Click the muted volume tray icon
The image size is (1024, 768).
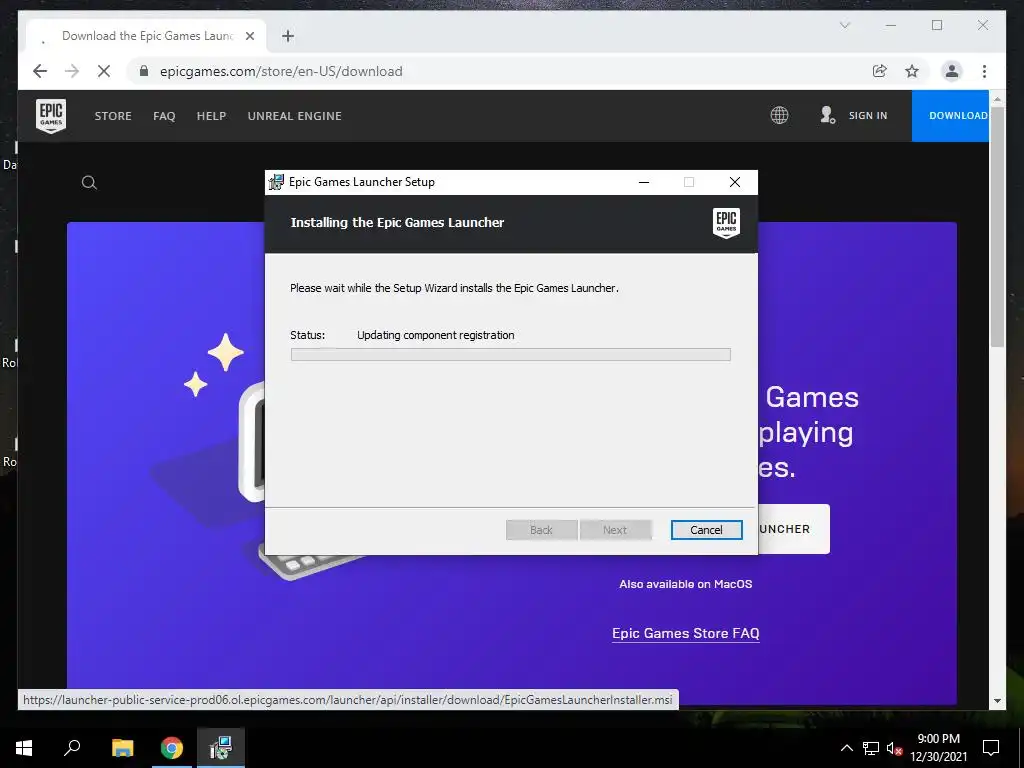(894, 748)
